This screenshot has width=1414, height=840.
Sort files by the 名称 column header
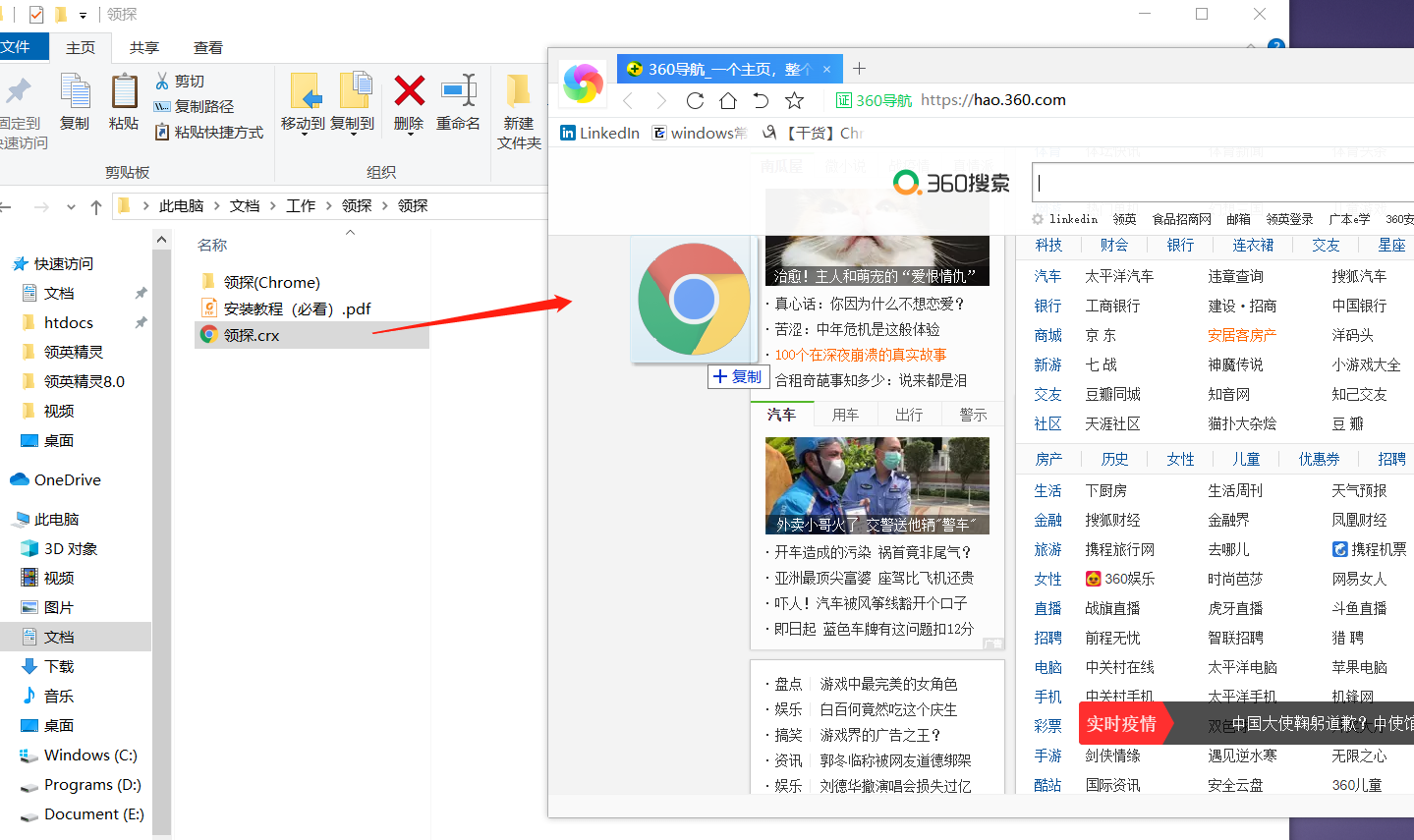point(212,245)
